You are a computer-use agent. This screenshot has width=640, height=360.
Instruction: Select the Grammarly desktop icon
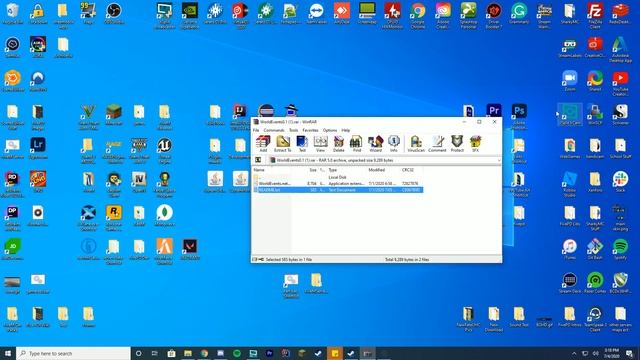[x=519, y=13]
